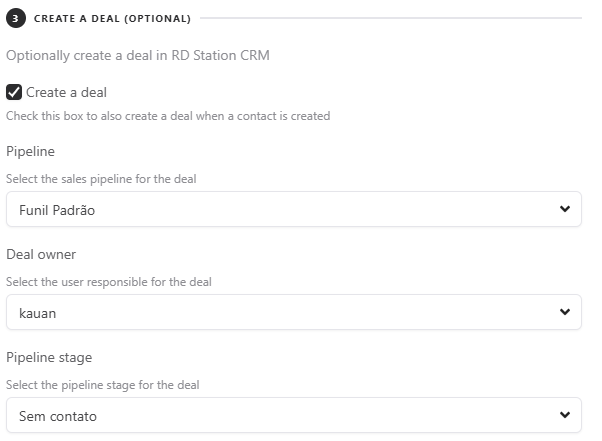Click the chevron arrow in Deal owner select
The width and height of the screenshot is (602, 441).
point(565,312)
